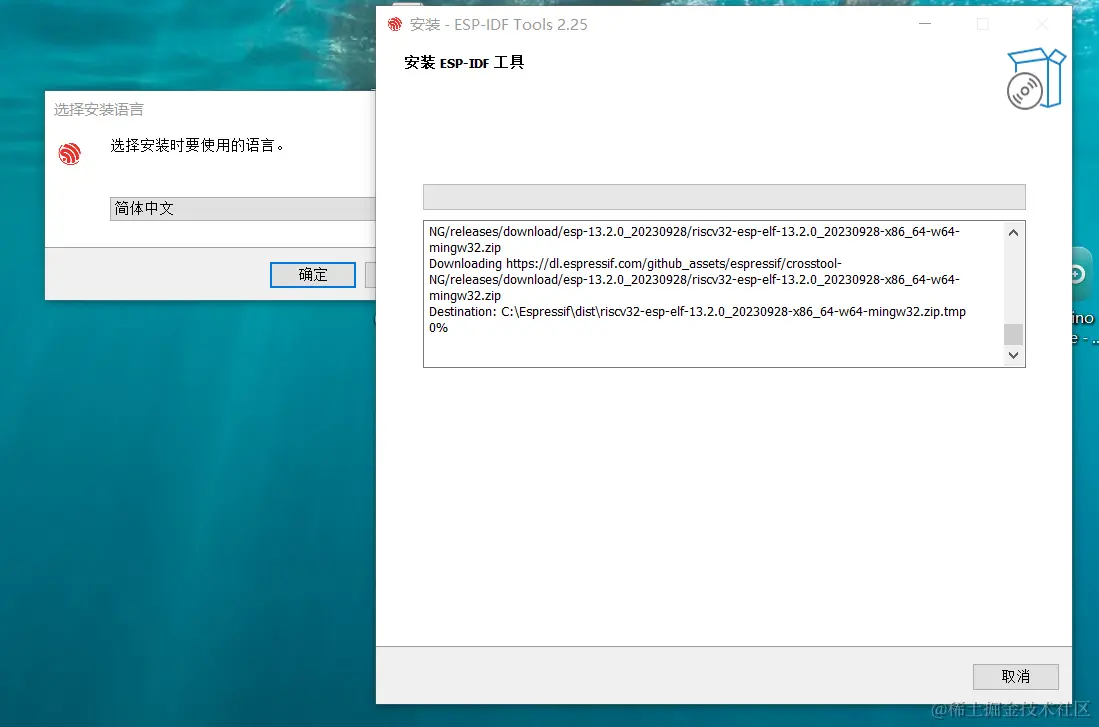Click the download progress bar
1099x727 pixels.
pos(724,197)
